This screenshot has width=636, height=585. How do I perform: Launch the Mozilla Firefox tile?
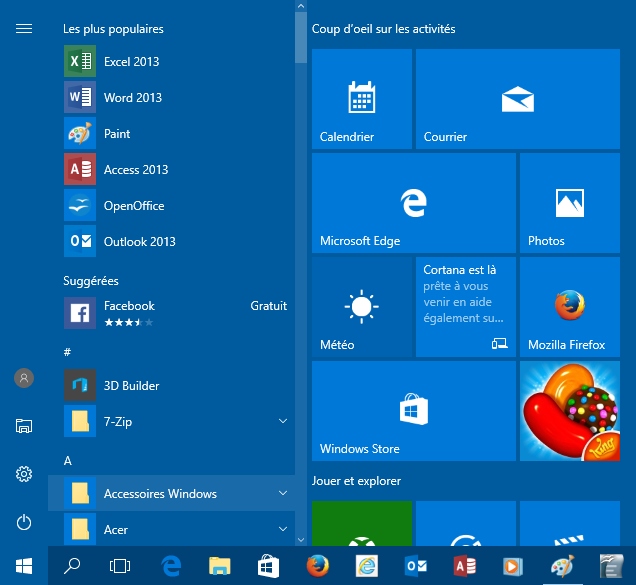tap(570, 307)
